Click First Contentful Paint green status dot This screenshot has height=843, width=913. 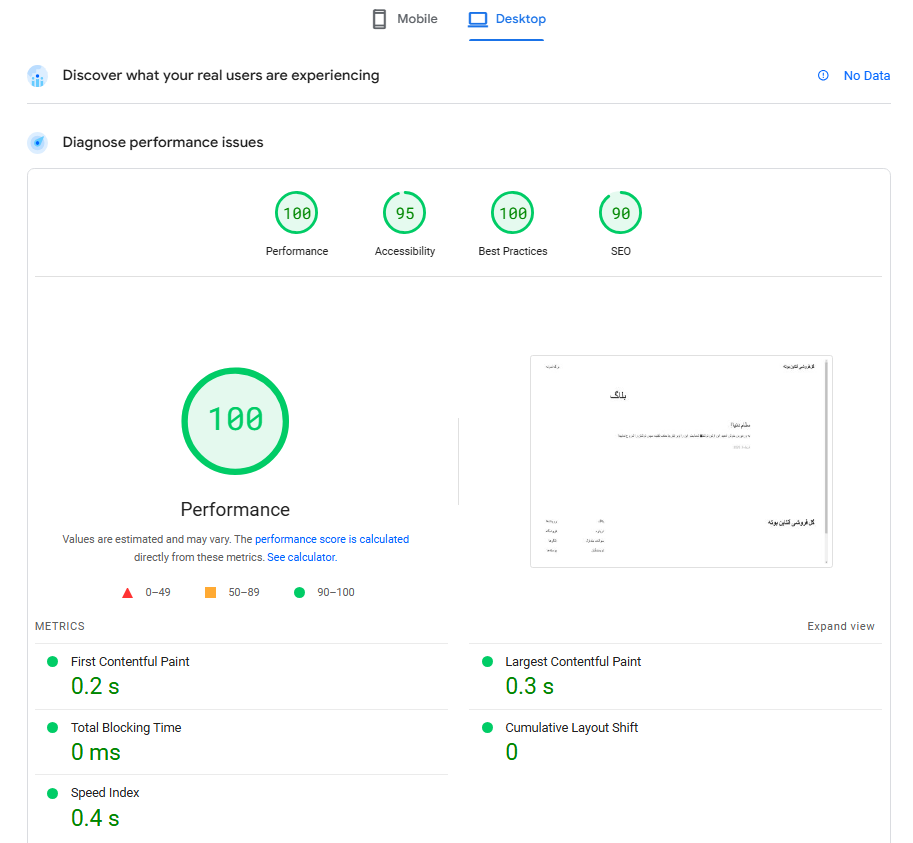[52, 661]
